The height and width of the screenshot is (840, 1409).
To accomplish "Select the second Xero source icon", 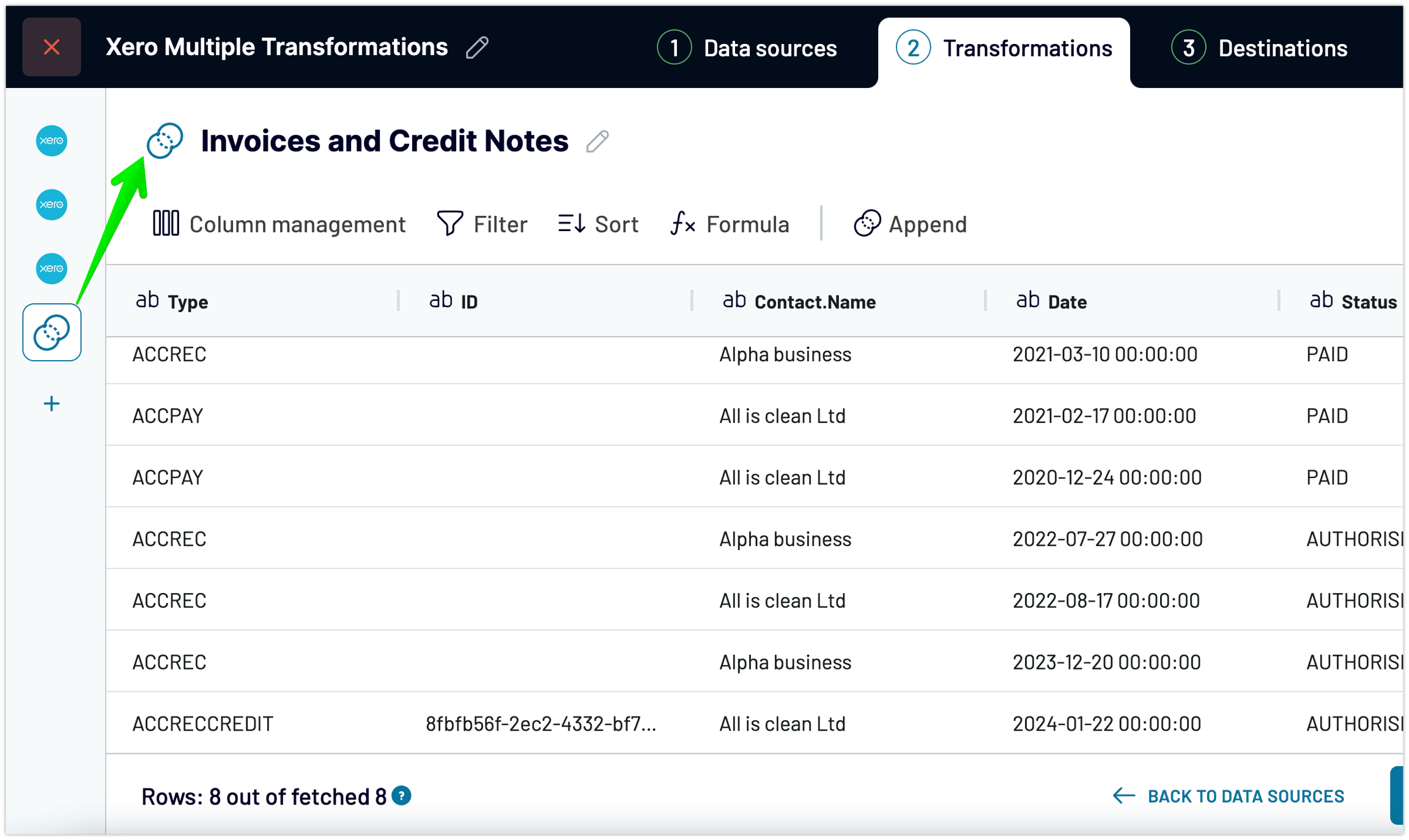I will click(x=51, y=204).
